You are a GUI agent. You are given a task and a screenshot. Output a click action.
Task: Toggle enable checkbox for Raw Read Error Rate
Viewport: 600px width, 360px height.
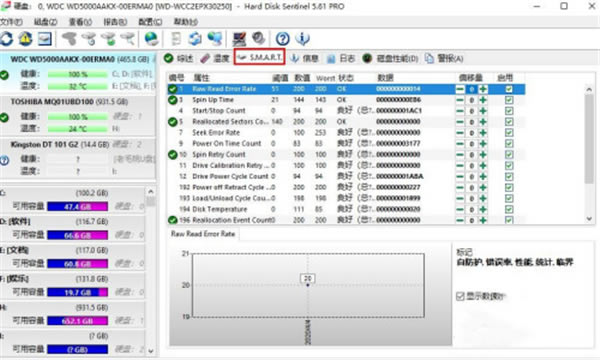pos(509,89)
